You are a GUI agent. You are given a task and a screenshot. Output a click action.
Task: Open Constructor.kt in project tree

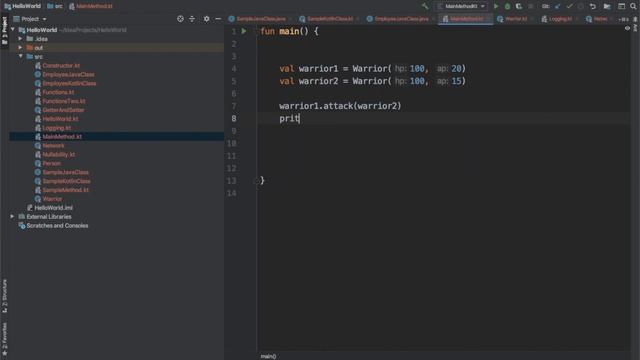[61, 66]
